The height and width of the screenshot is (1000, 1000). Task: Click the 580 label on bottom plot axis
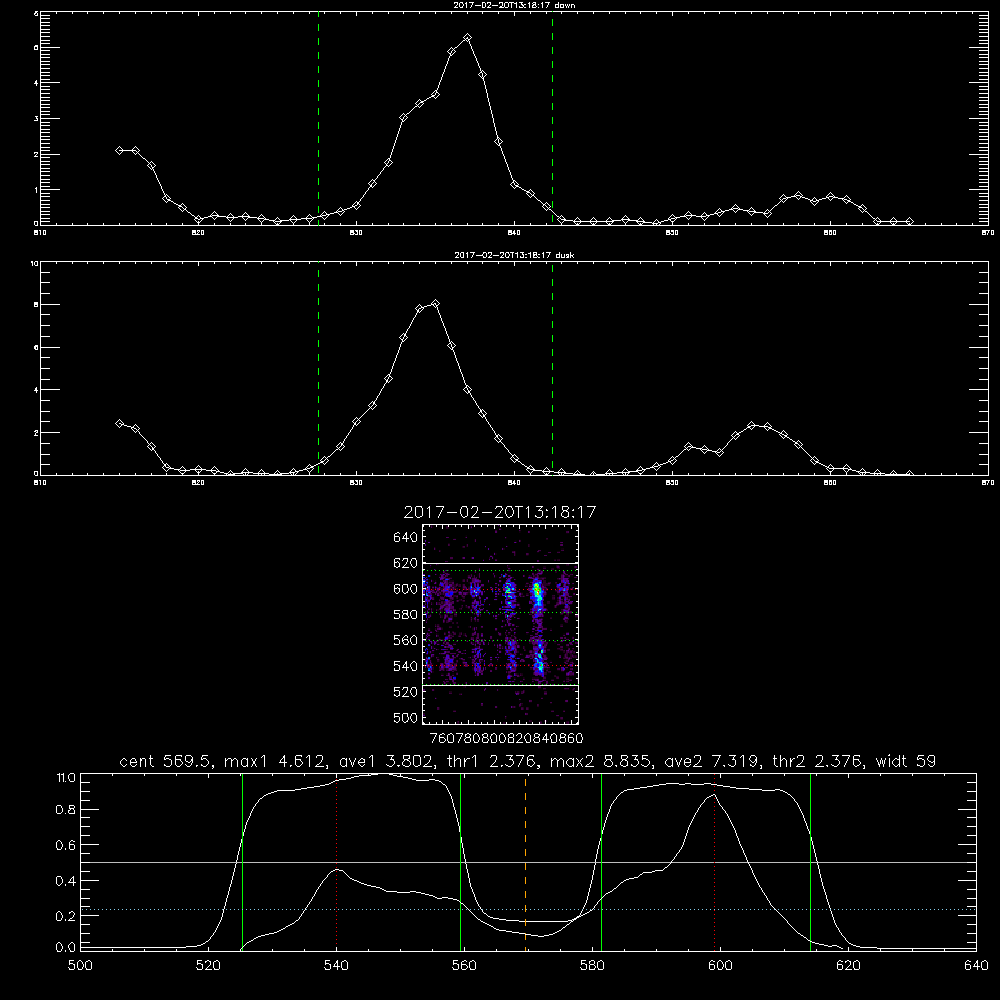point(592,966)
